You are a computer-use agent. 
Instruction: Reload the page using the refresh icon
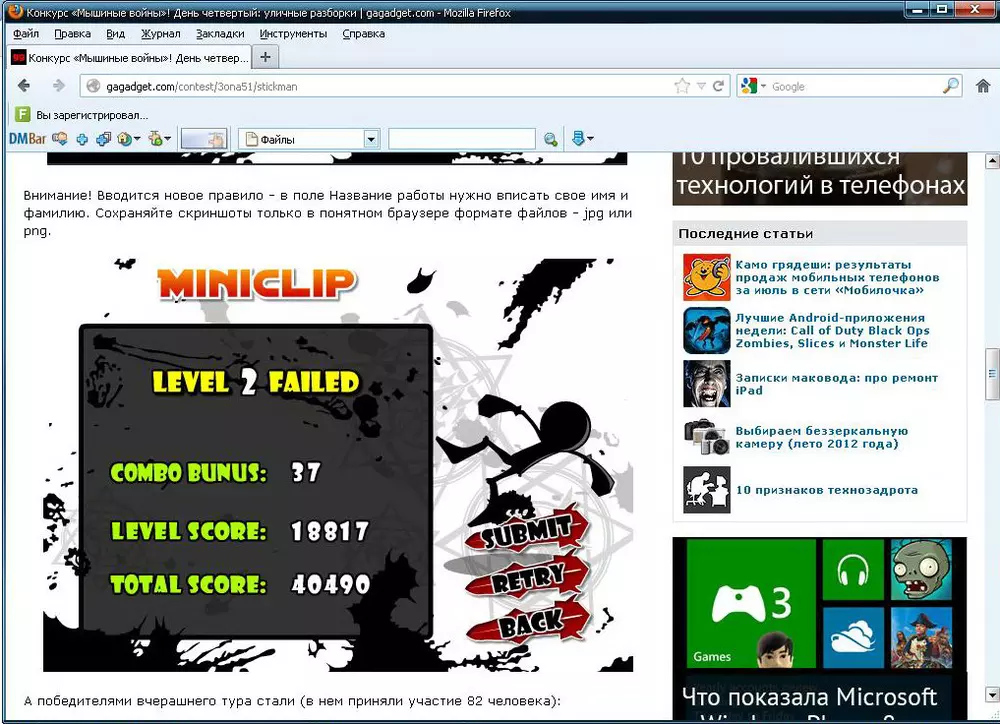coord(718,86)
